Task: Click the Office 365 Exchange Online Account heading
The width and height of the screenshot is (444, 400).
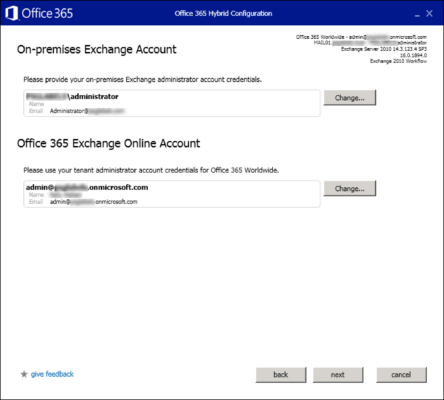Action: click(108, 143)
